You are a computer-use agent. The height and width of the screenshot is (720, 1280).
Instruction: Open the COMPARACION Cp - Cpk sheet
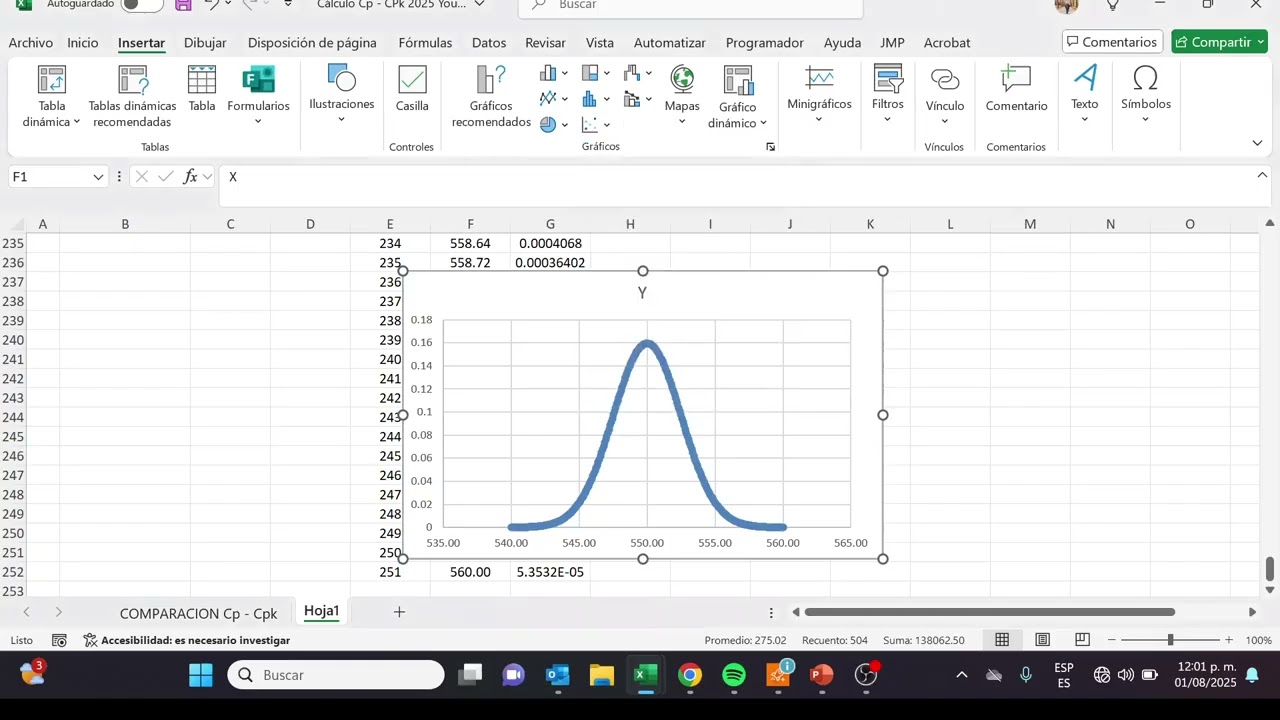(198, 613)
